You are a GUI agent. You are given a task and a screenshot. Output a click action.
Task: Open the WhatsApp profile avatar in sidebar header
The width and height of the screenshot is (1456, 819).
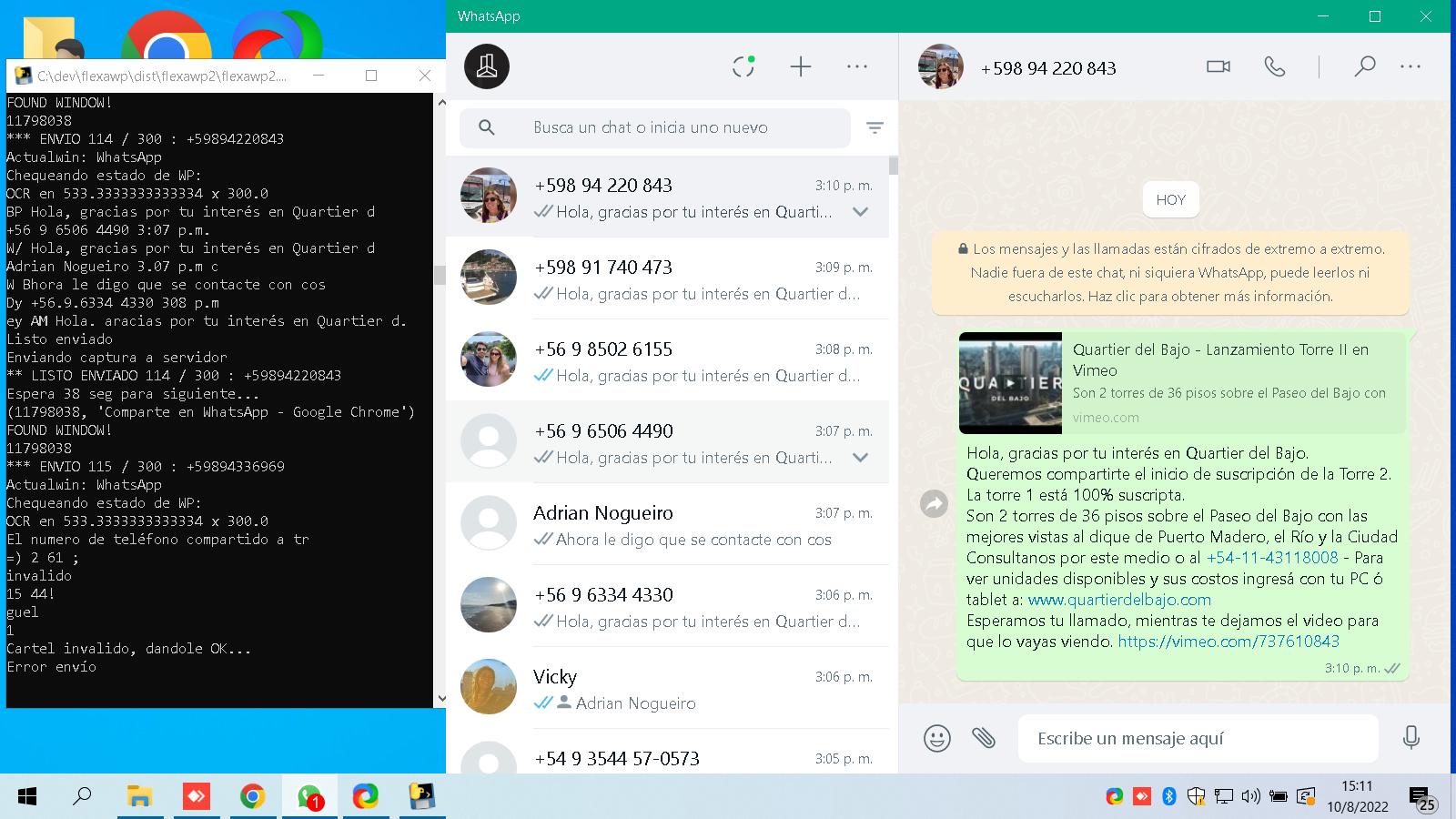click(x=487, y=66)
